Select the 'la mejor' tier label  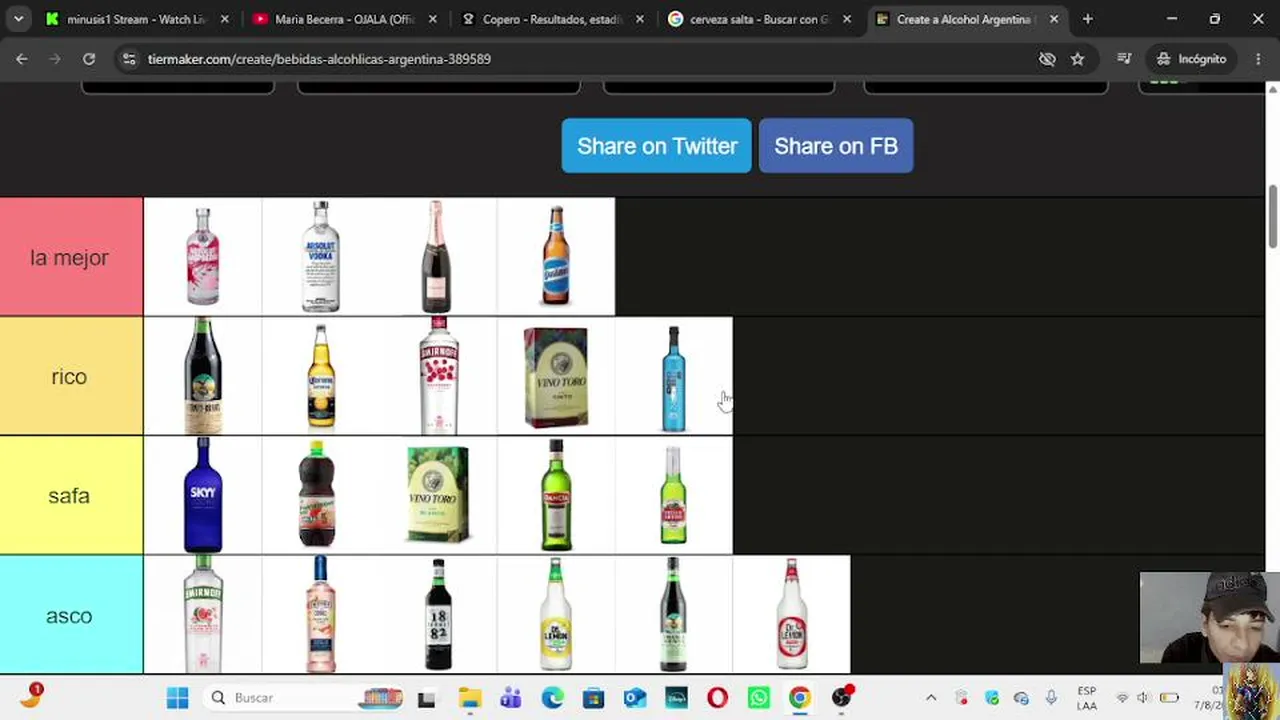[x=69, y=257]
